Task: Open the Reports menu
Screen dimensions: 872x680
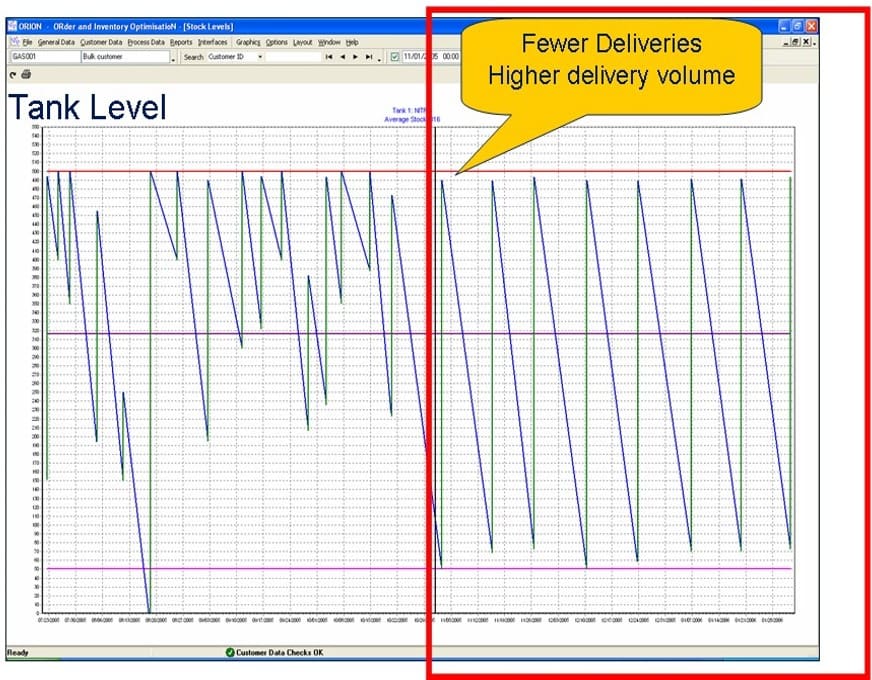Action: [x=181, y=42]
